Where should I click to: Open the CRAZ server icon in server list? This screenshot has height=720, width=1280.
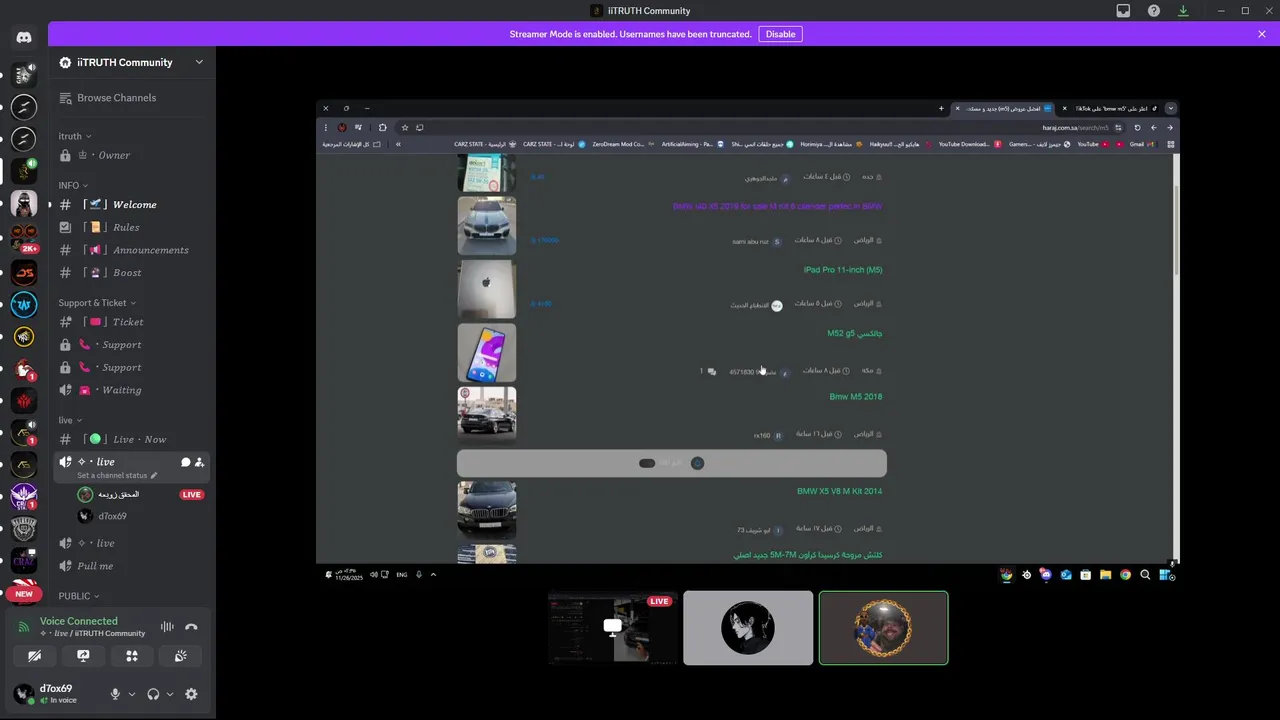[24, 562]
